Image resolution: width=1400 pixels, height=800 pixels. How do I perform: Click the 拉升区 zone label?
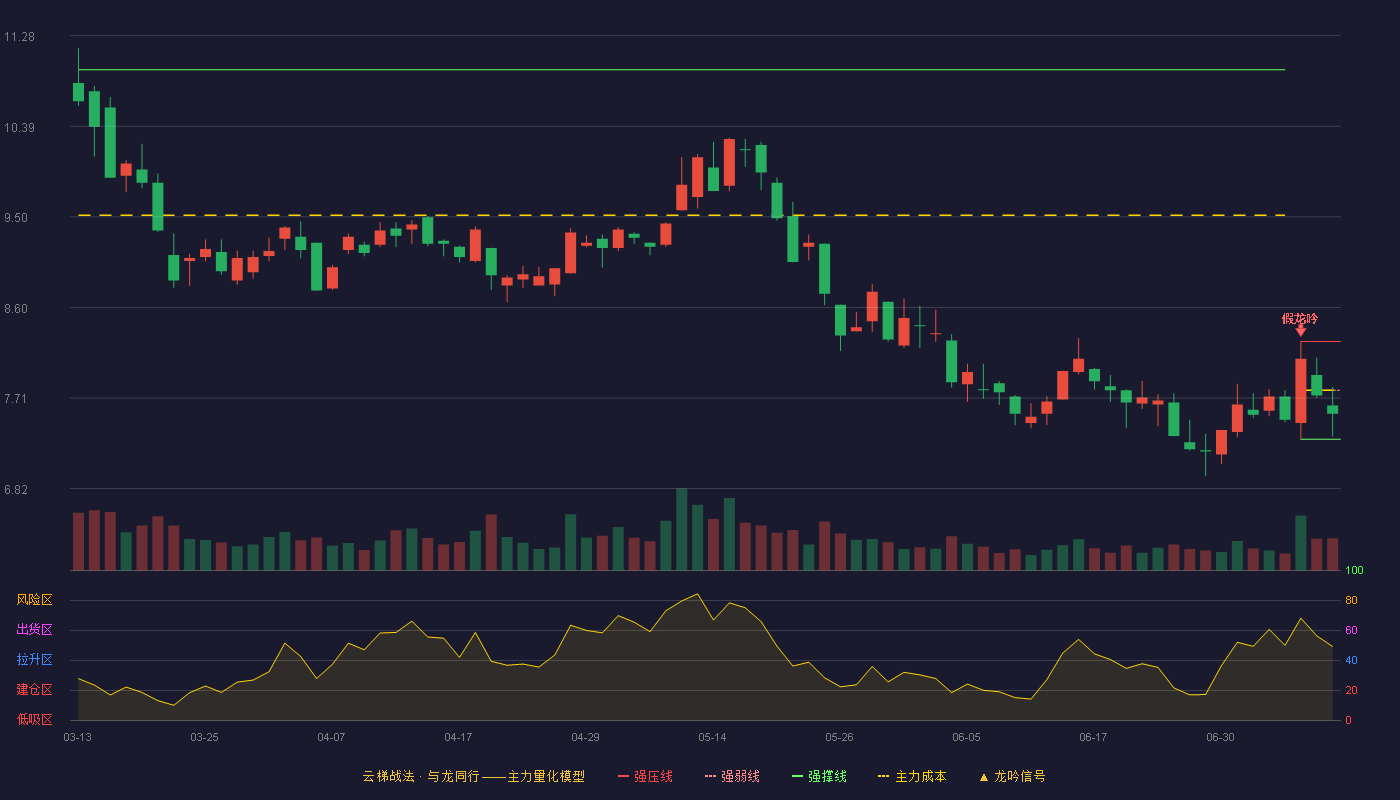(x=34, y=660)
